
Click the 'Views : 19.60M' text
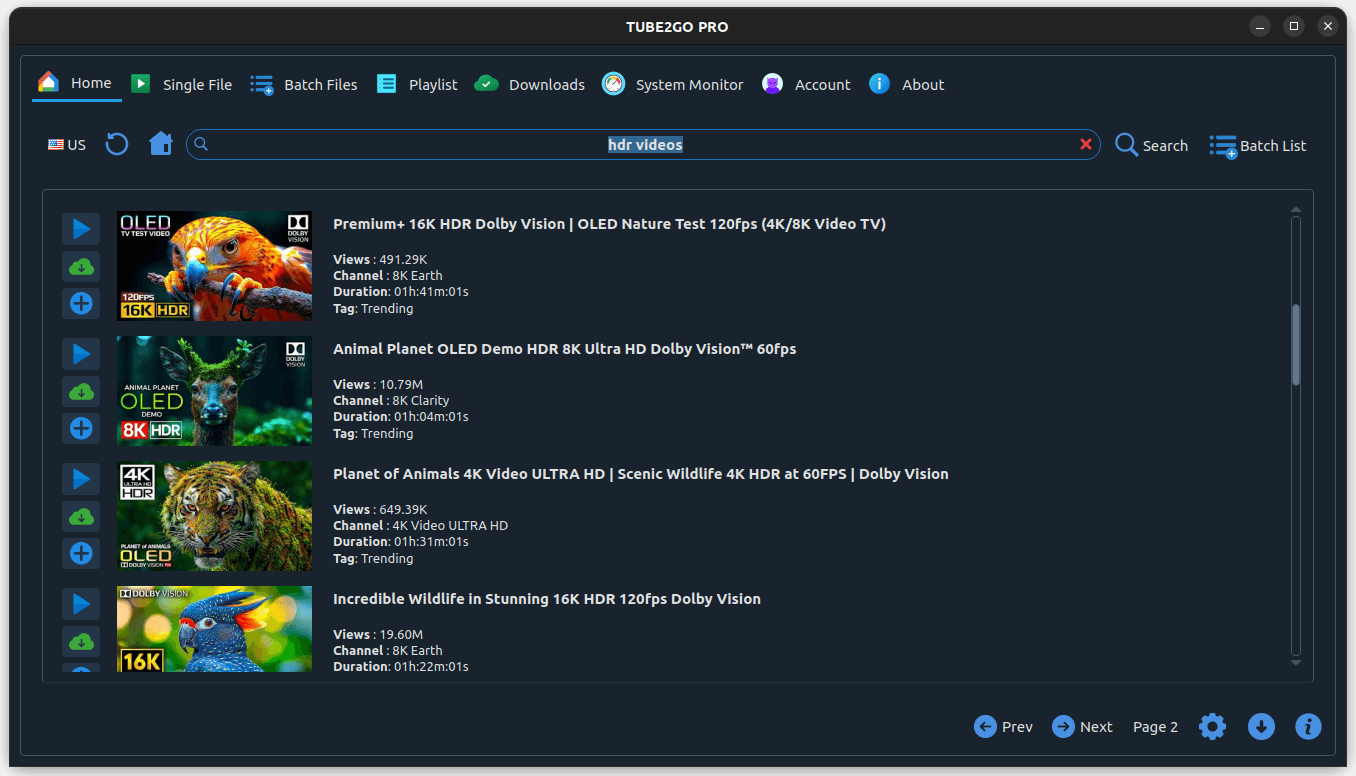click(378, 635)
